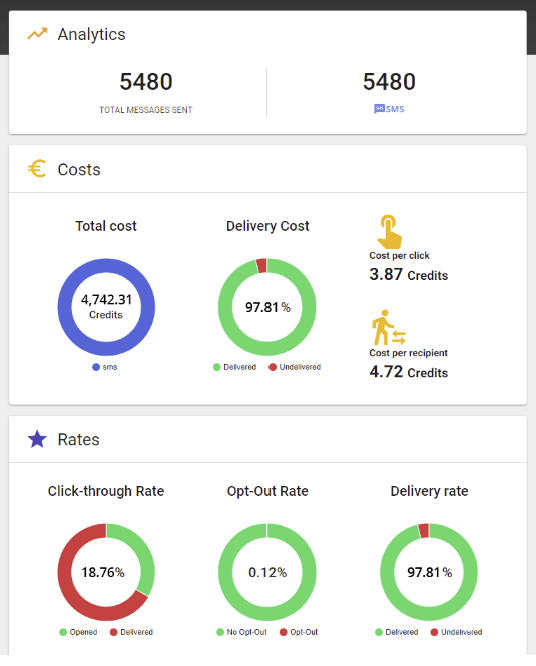Click the Analytics trending arrow icon
The height and width of the screenshot is (666, 536).
point(37,34)
